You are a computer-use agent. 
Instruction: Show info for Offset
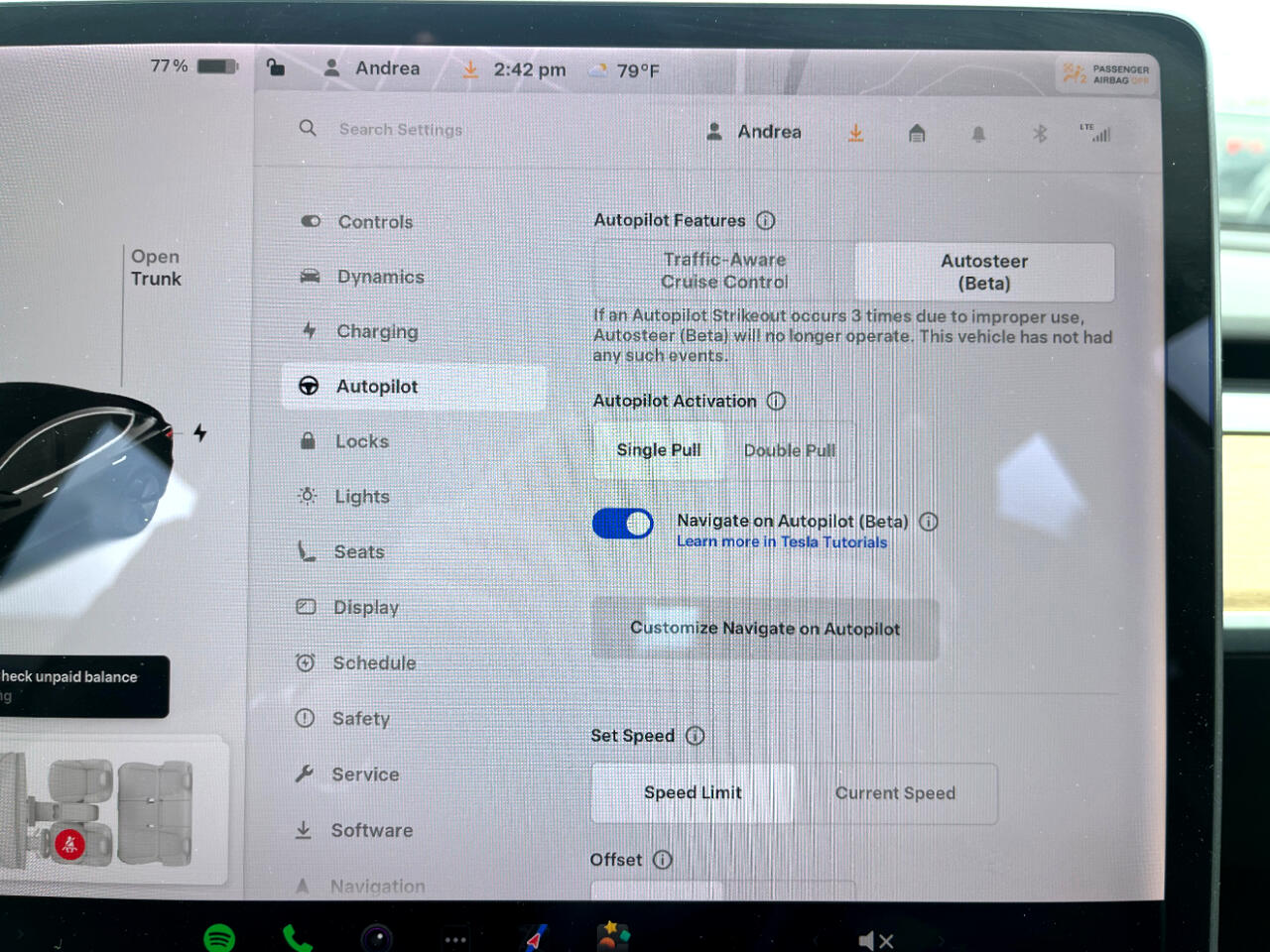(x=663, y=860)
